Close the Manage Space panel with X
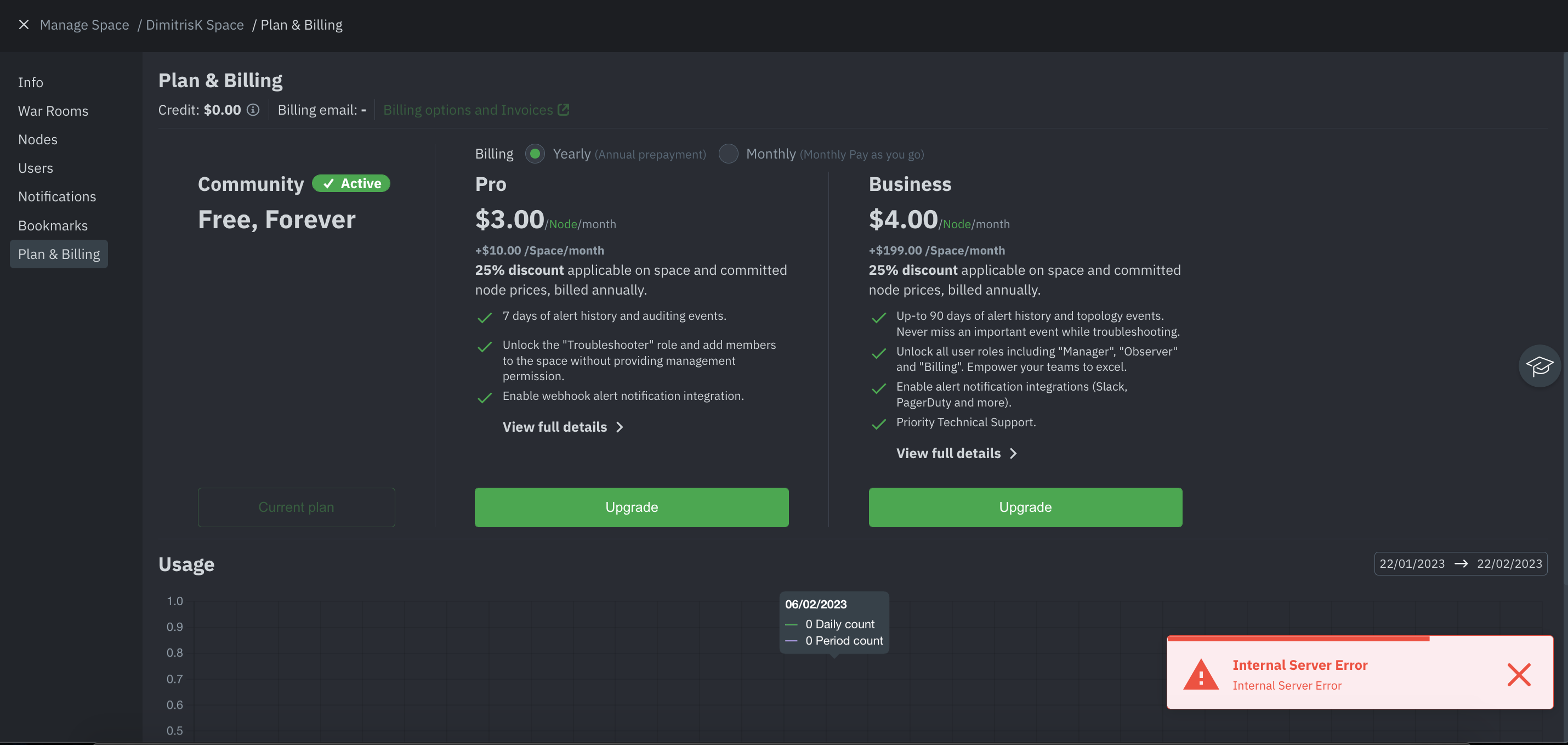 click(24, 25)
